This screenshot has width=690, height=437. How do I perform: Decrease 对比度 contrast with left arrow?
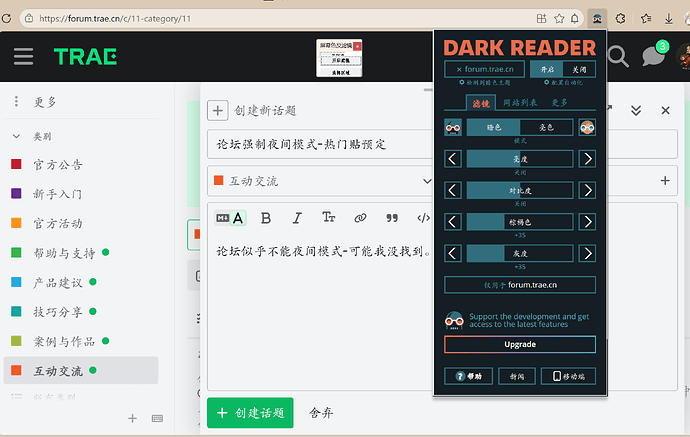tap(453, 191)
